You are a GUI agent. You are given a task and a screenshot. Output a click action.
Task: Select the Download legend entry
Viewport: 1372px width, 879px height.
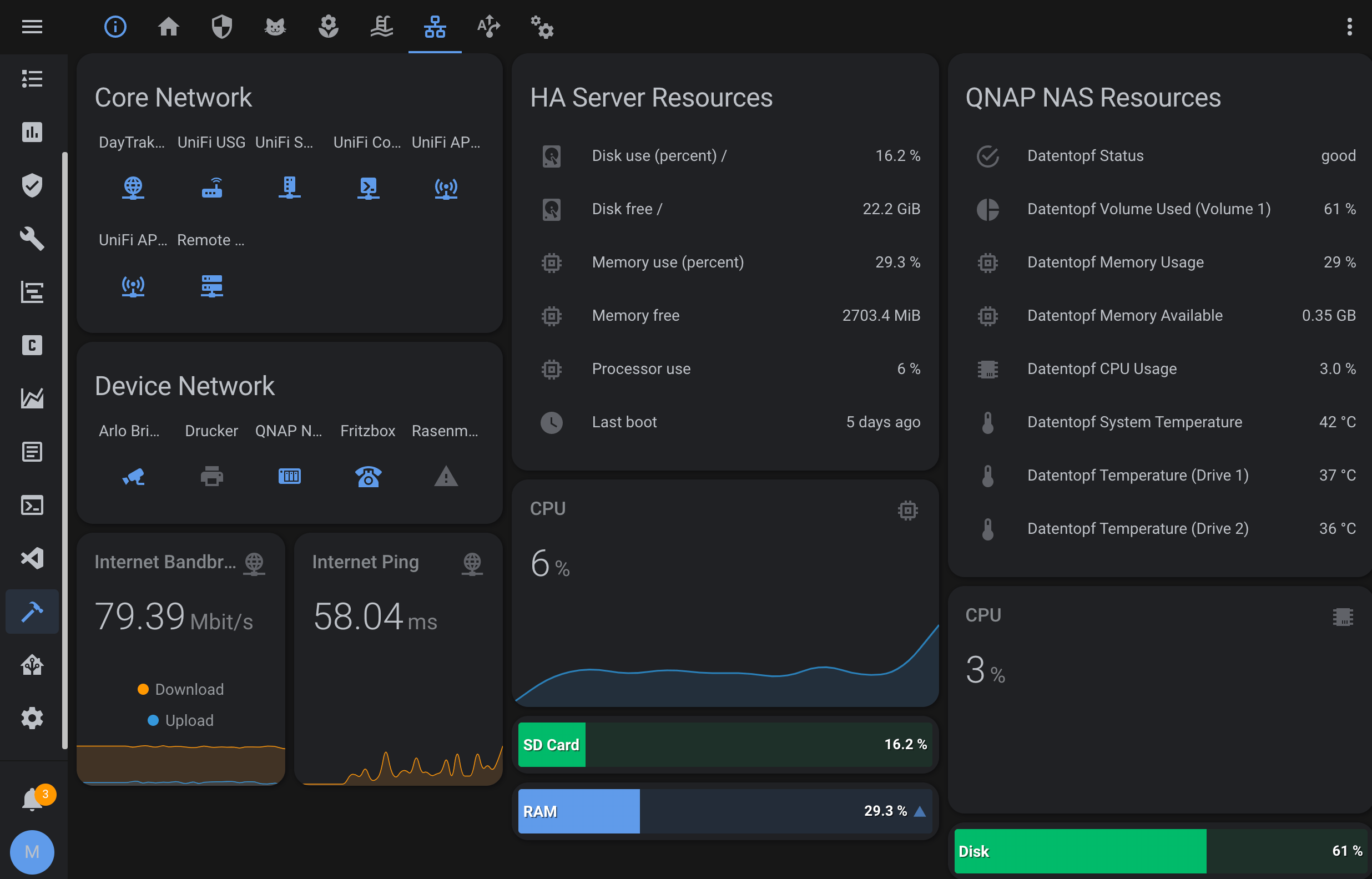coord(181,689)
